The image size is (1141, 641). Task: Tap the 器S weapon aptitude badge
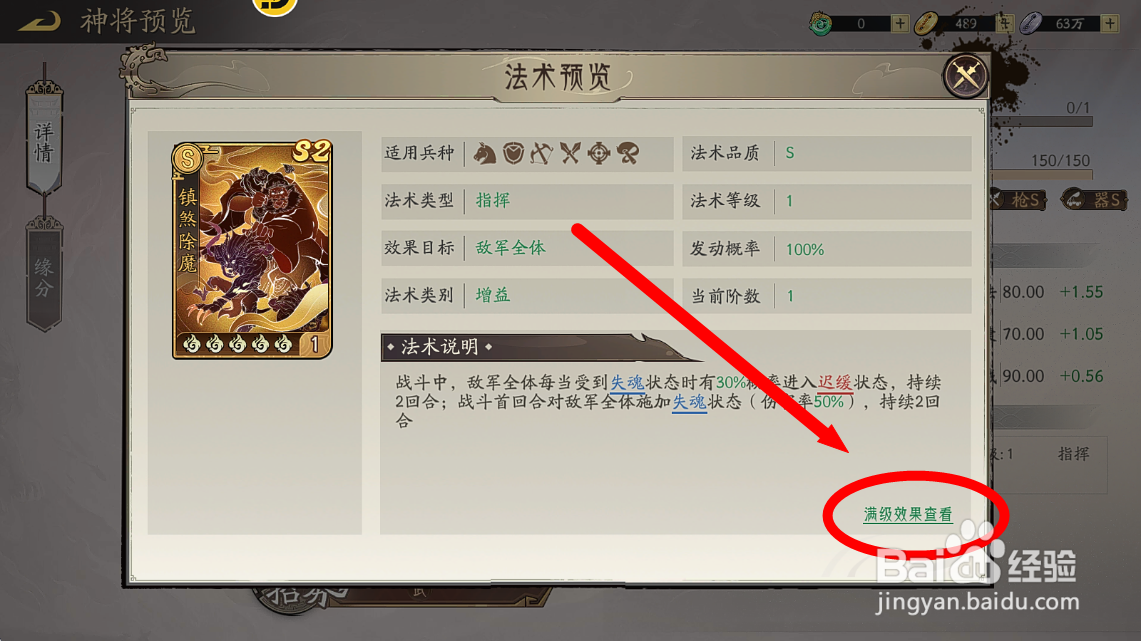tap(1093, 199)
